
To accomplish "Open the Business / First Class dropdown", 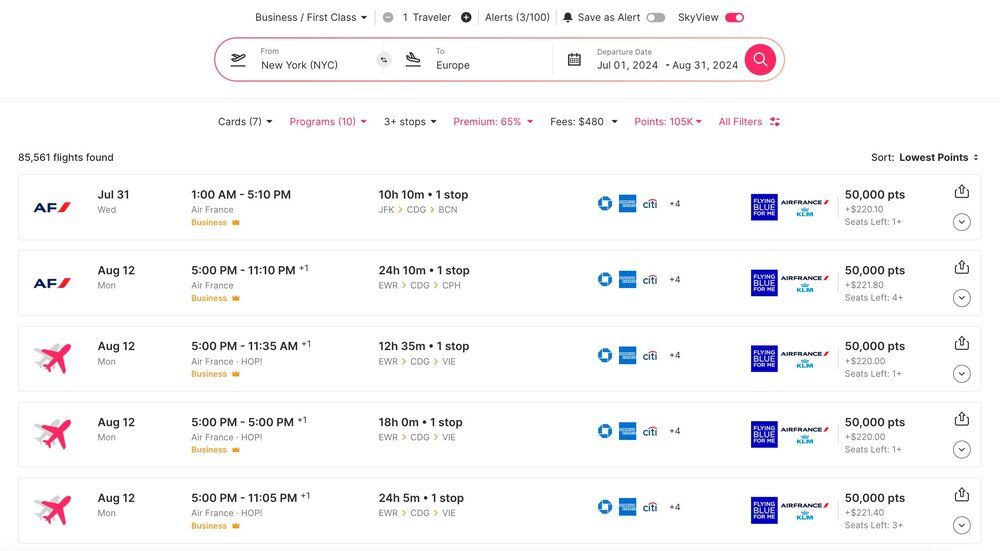I will click(x=311, y=17).
